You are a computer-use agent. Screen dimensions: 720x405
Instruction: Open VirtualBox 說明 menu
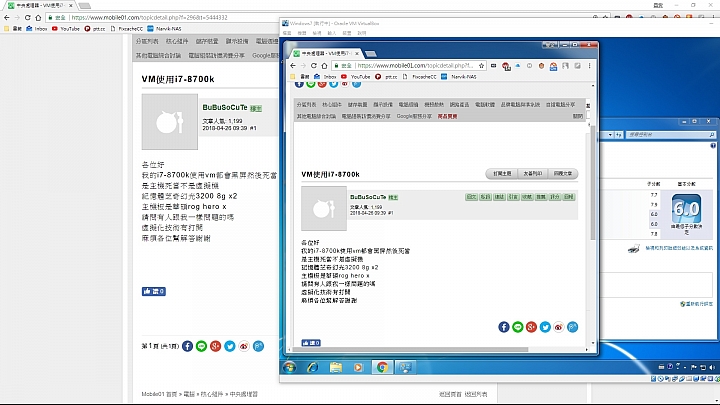click(x=362, y=33)
